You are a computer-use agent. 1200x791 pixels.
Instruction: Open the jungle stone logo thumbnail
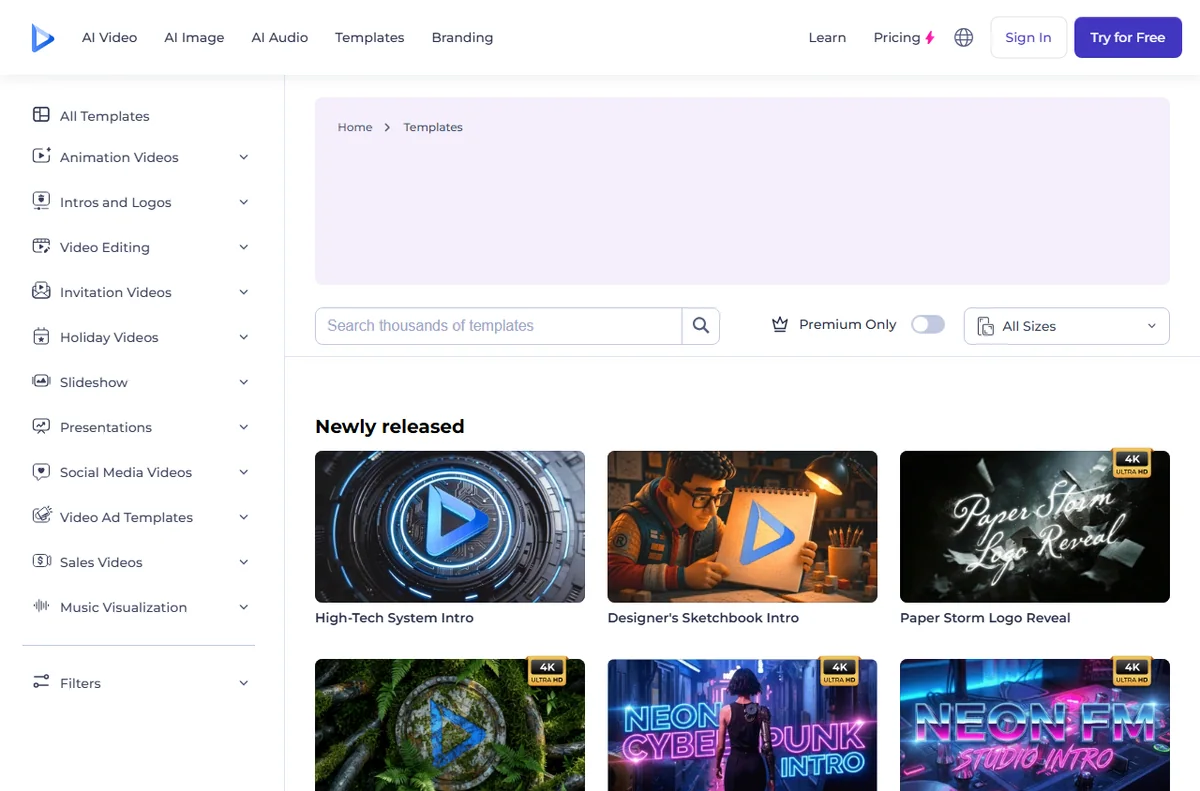450,725
